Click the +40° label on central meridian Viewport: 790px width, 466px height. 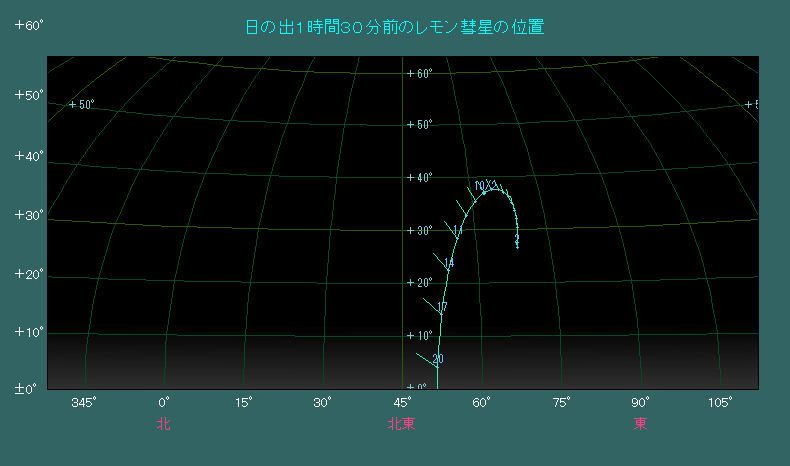[418, 178]
